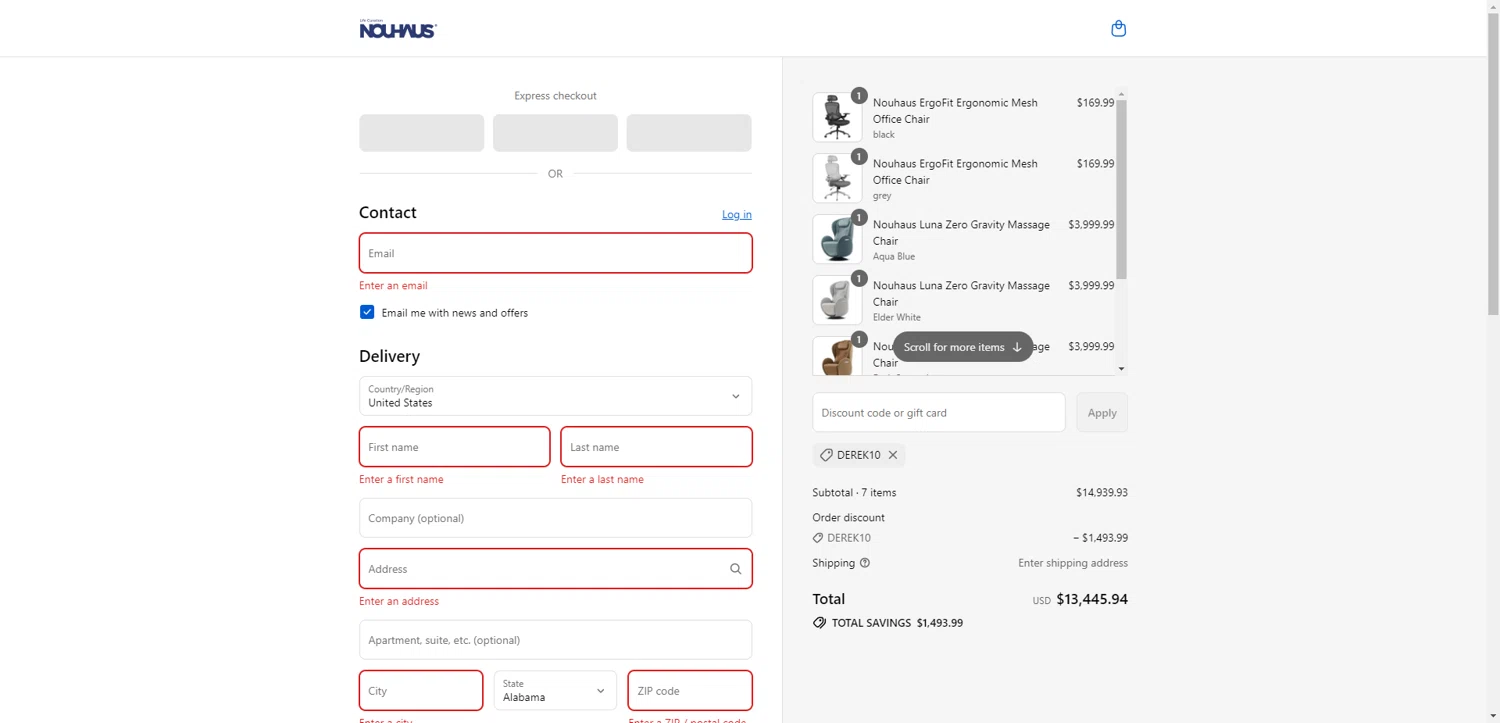Click the black ErgoFit chair thumbnail
Viewport: 1500px width, 723px height.
(837, 117)
